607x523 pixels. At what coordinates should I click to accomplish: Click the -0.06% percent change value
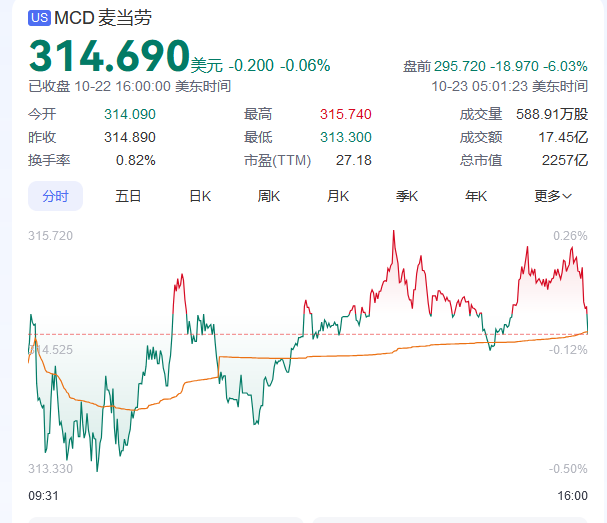pos(305,65)
